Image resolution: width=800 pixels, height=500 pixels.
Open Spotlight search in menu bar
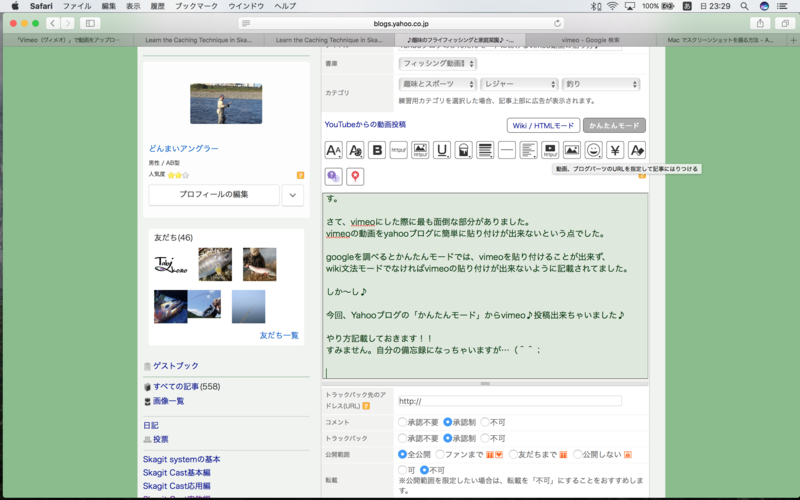tap(744, 6)
